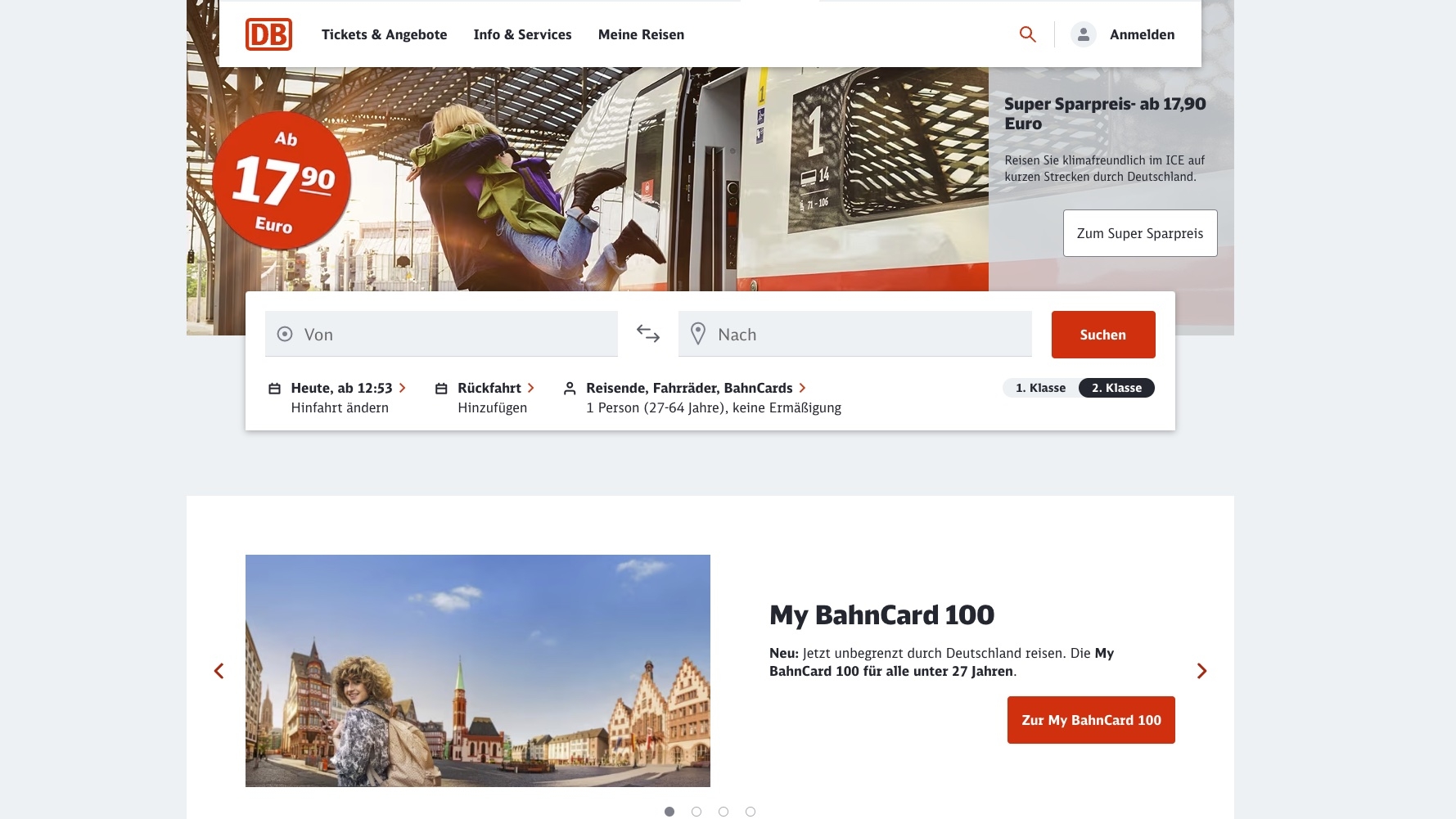
Task: Click the map pin icon in Nach field
Action: coord(698,334)
